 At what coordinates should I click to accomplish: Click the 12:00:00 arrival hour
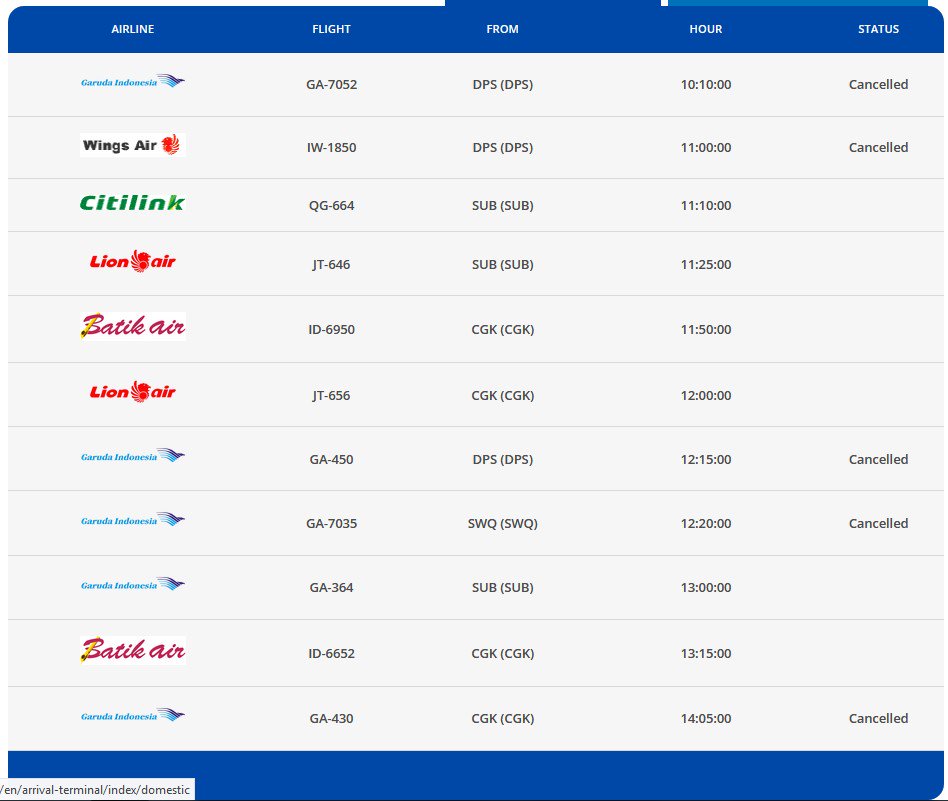[706, 395]
